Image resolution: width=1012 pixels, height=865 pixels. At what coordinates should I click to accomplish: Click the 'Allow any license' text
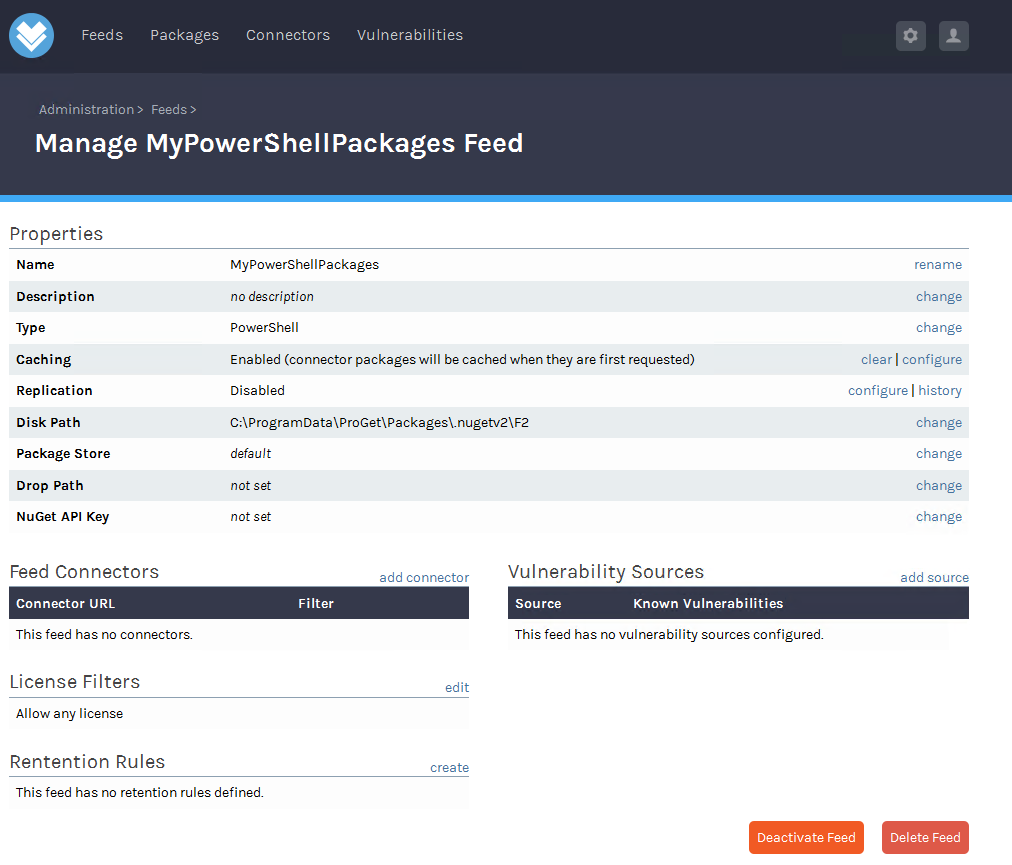(70, 713)
